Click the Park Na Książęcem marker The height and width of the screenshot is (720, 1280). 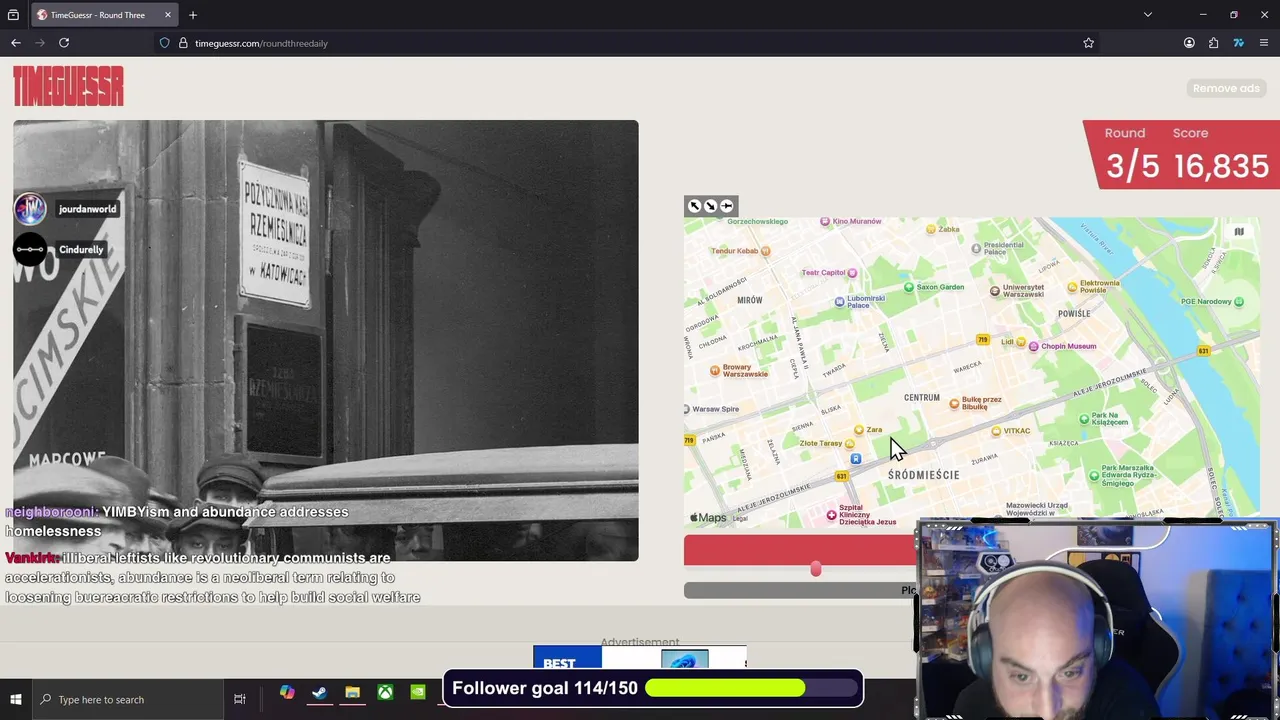1084,418
